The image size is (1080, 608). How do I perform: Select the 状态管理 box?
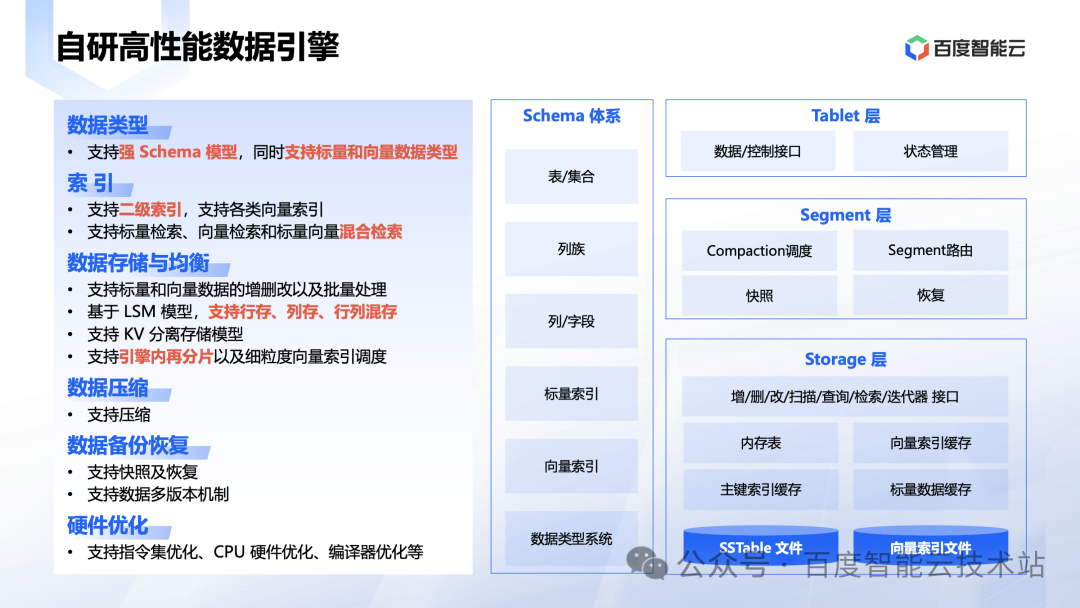click(931, 151)
